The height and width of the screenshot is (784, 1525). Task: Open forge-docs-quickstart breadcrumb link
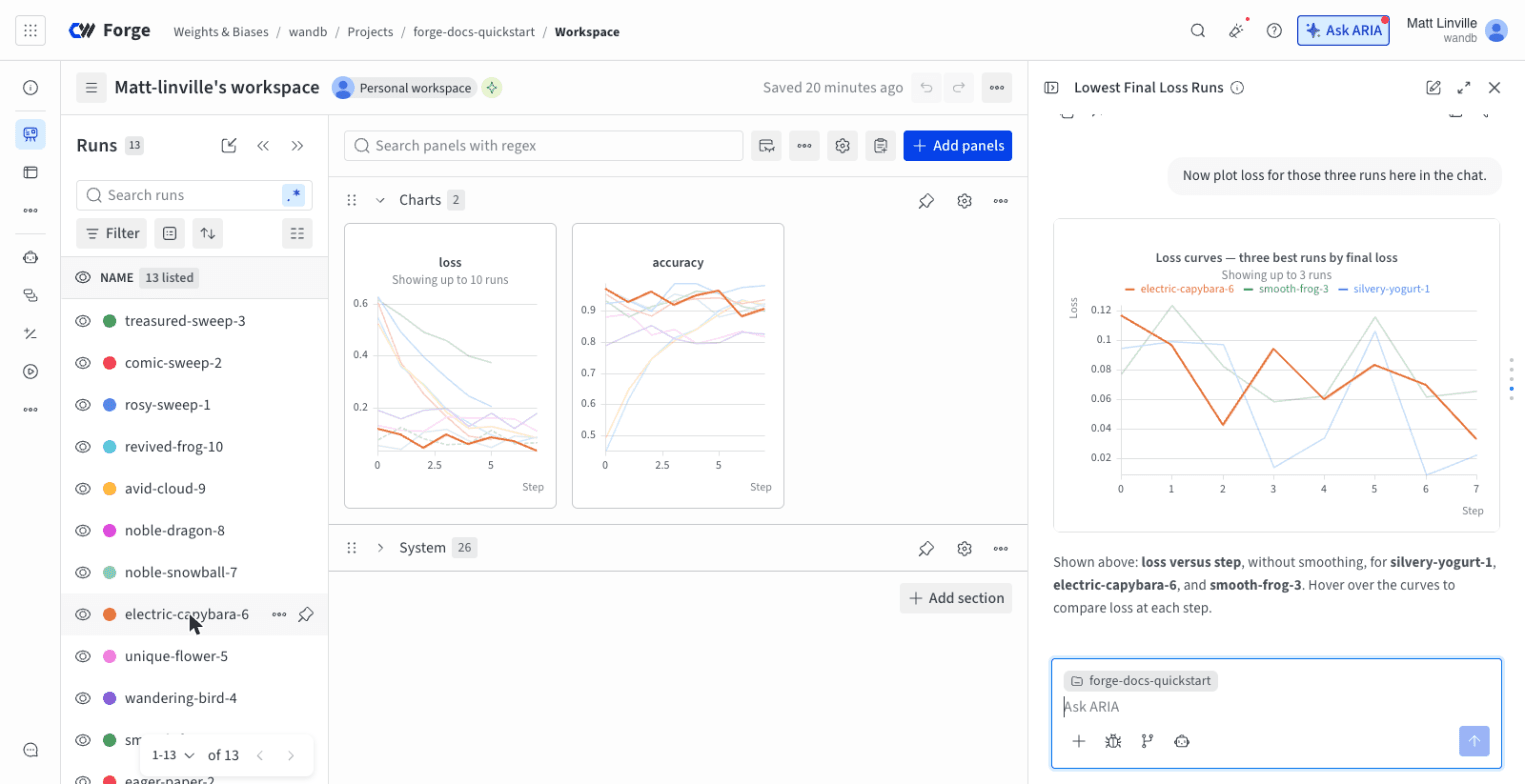pyautogui.click(x=474, y=31)
